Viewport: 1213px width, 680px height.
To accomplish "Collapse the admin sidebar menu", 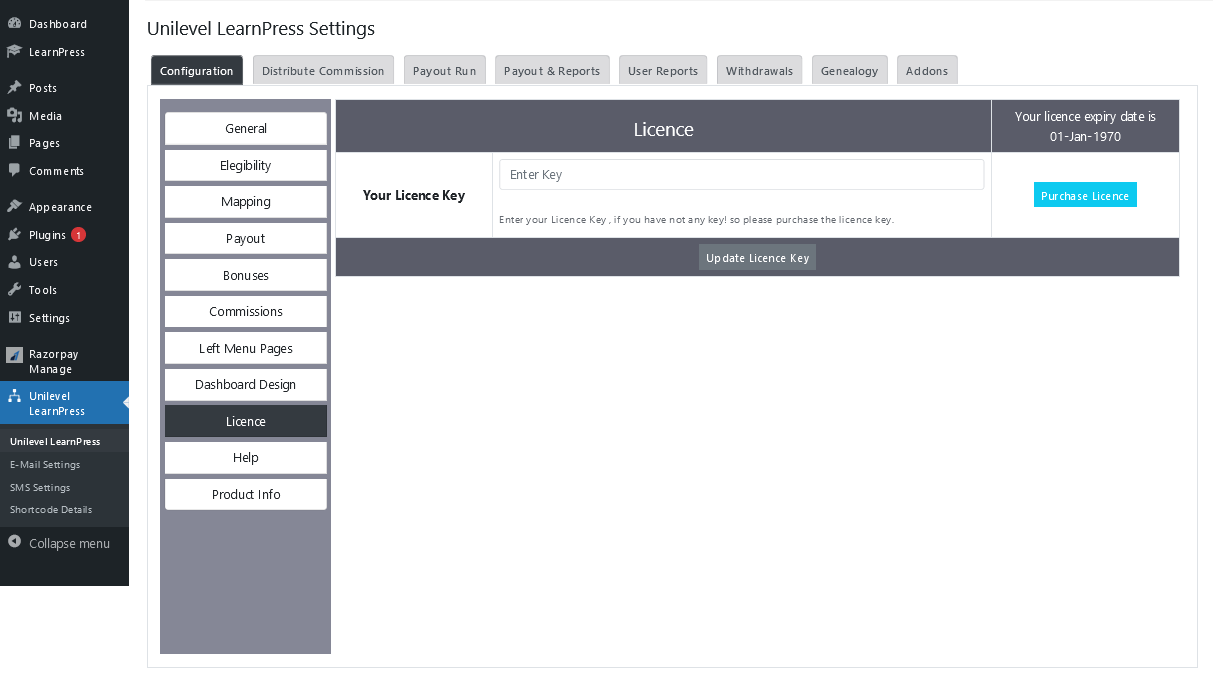I will (x=69, y=543).
